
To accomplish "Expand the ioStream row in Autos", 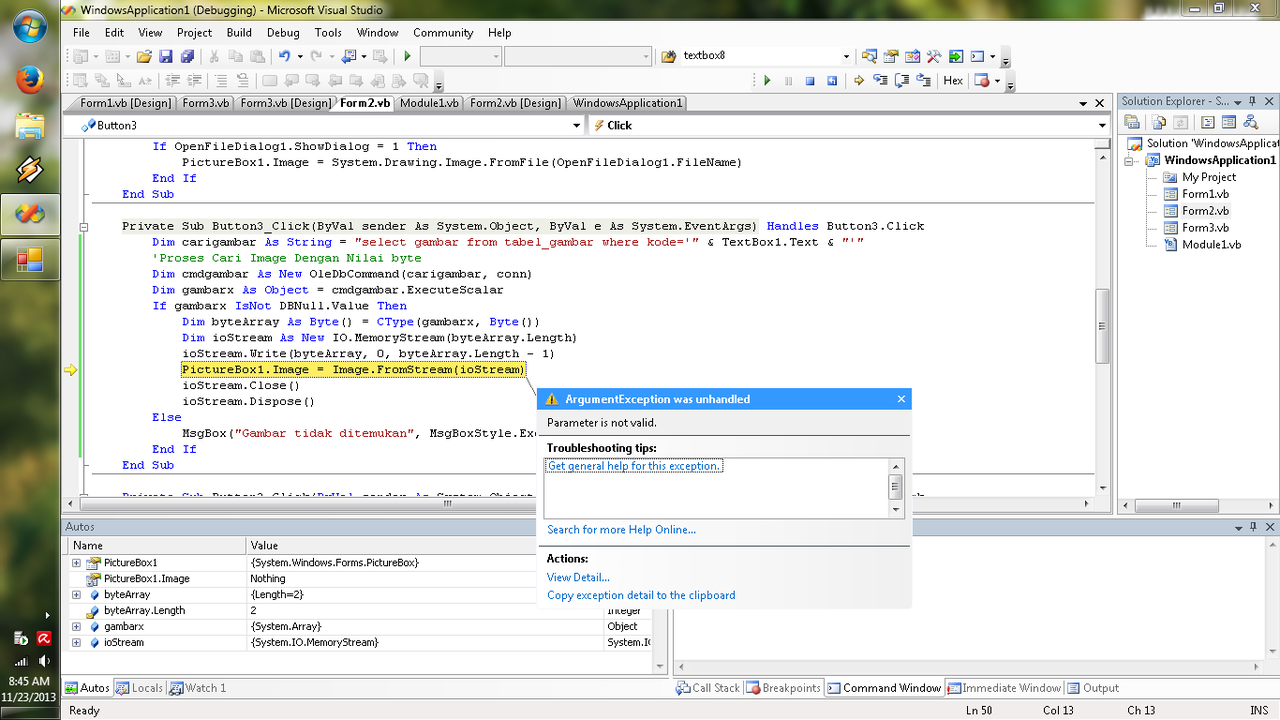I will [76, 643].
